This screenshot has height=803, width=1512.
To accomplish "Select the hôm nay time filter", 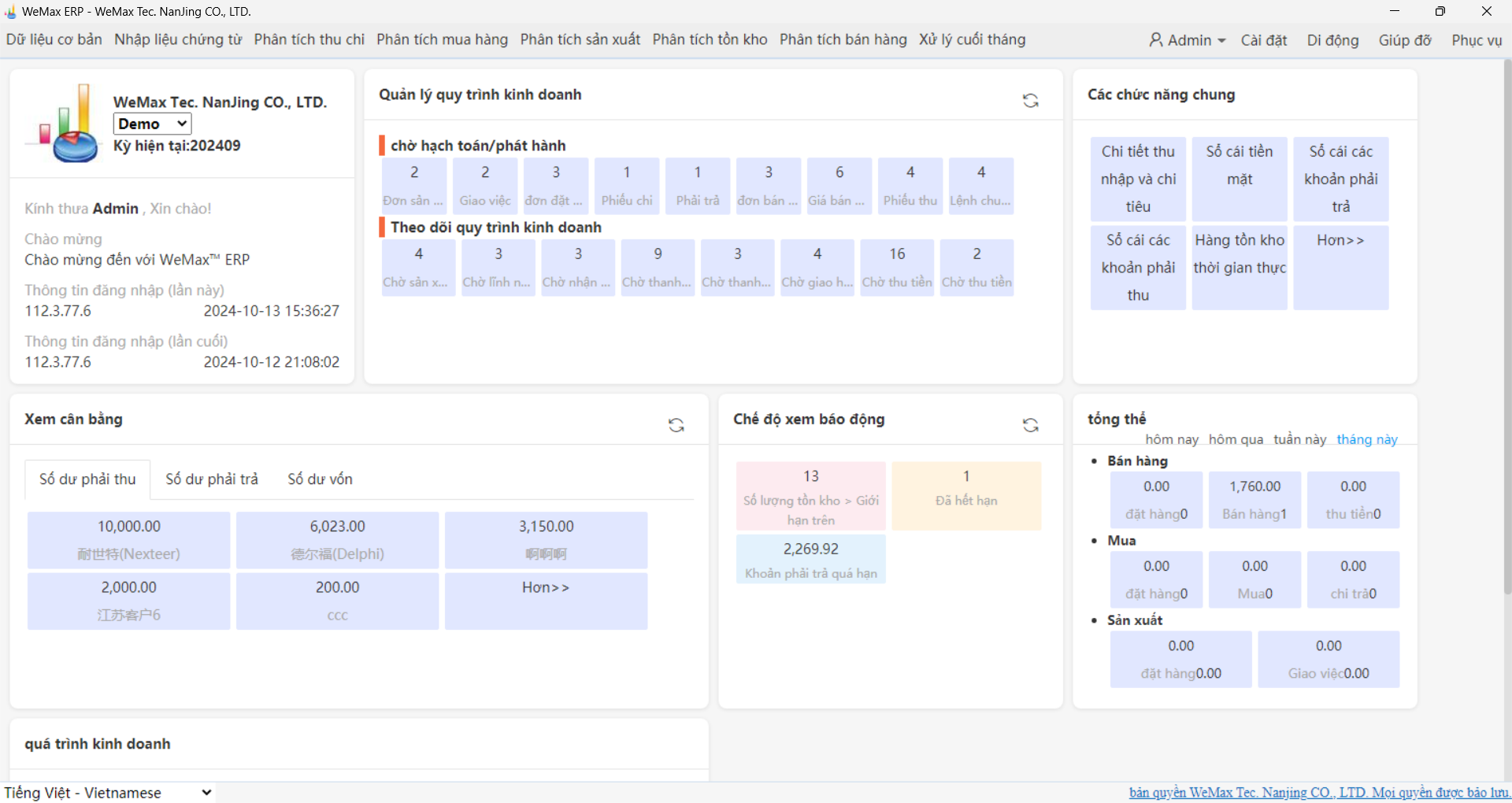I will pos(1171,439).
